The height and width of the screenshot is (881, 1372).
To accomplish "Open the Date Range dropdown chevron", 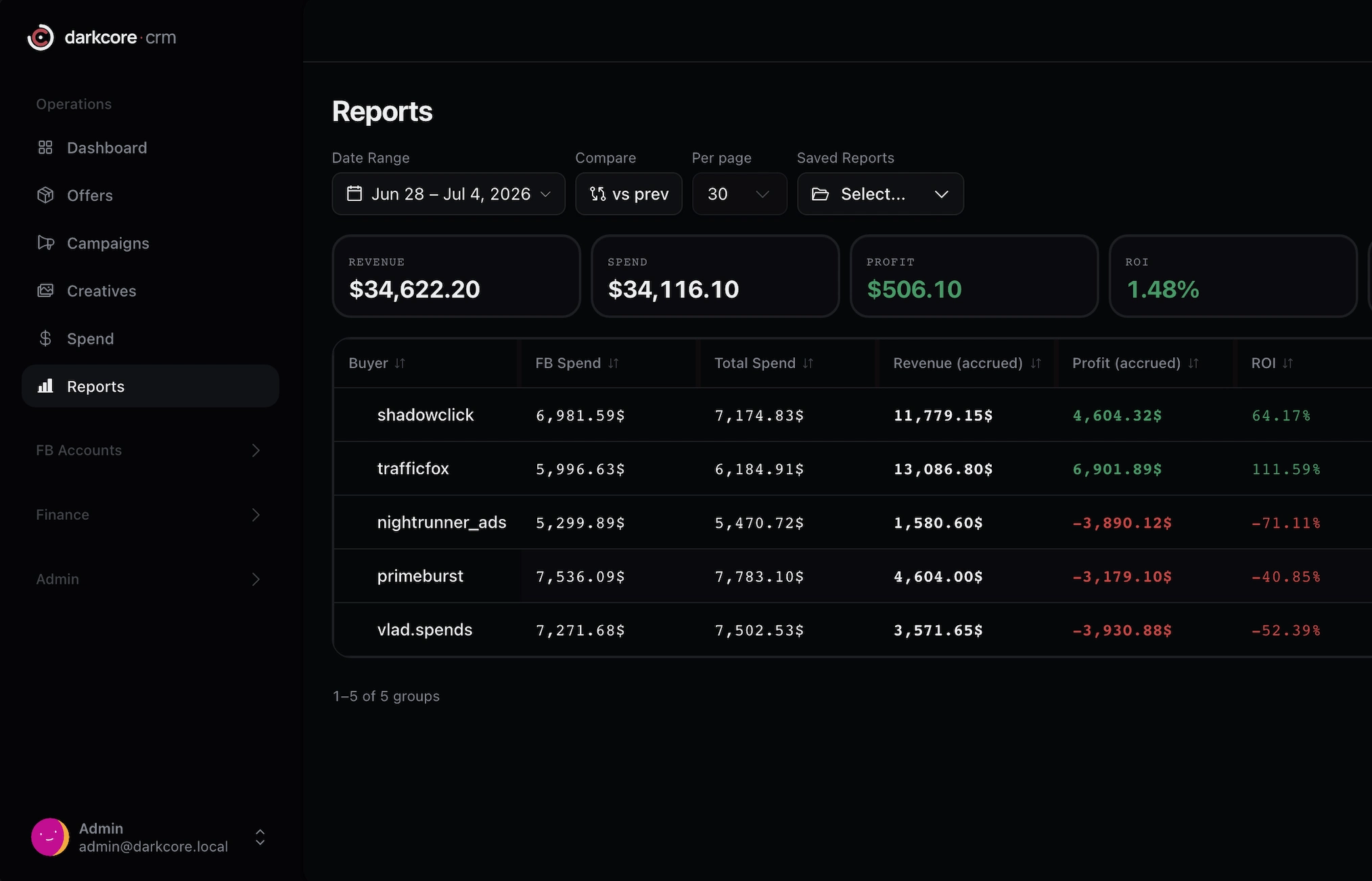I will pos(545,194).
